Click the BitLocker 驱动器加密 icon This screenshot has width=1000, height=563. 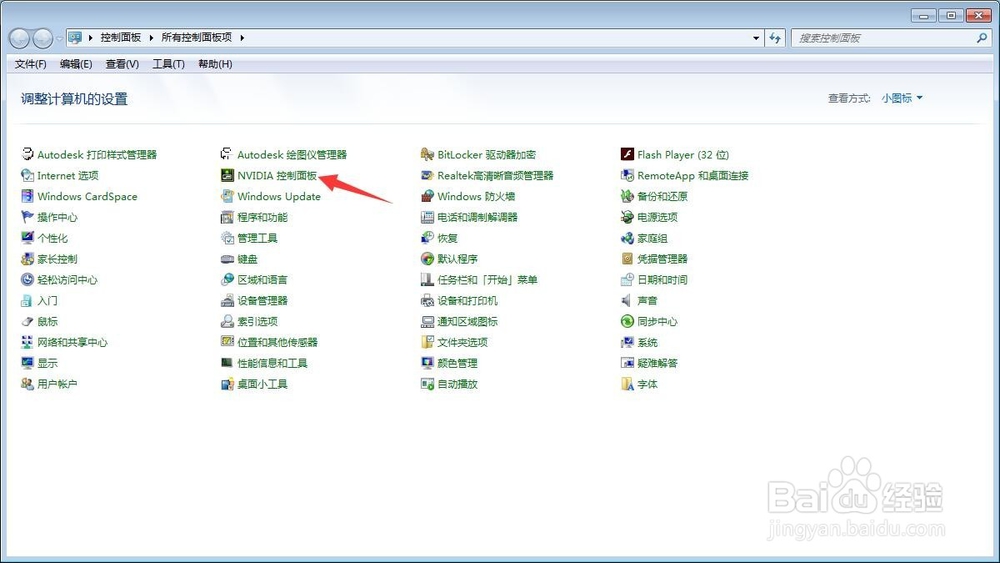tap(427, 154)
